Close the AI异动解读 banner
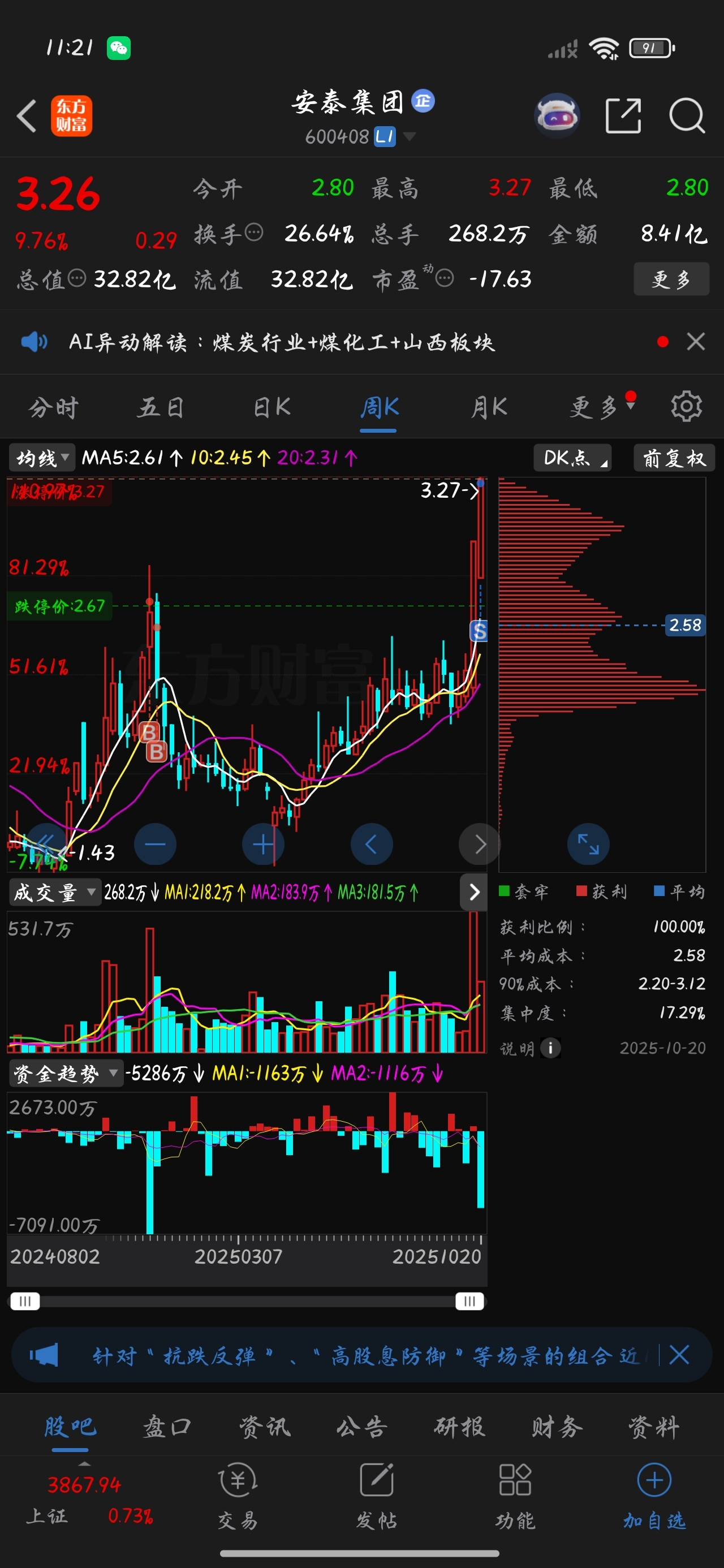The height and width of the screenshot is (1568, 724). (x=696, y=342)
